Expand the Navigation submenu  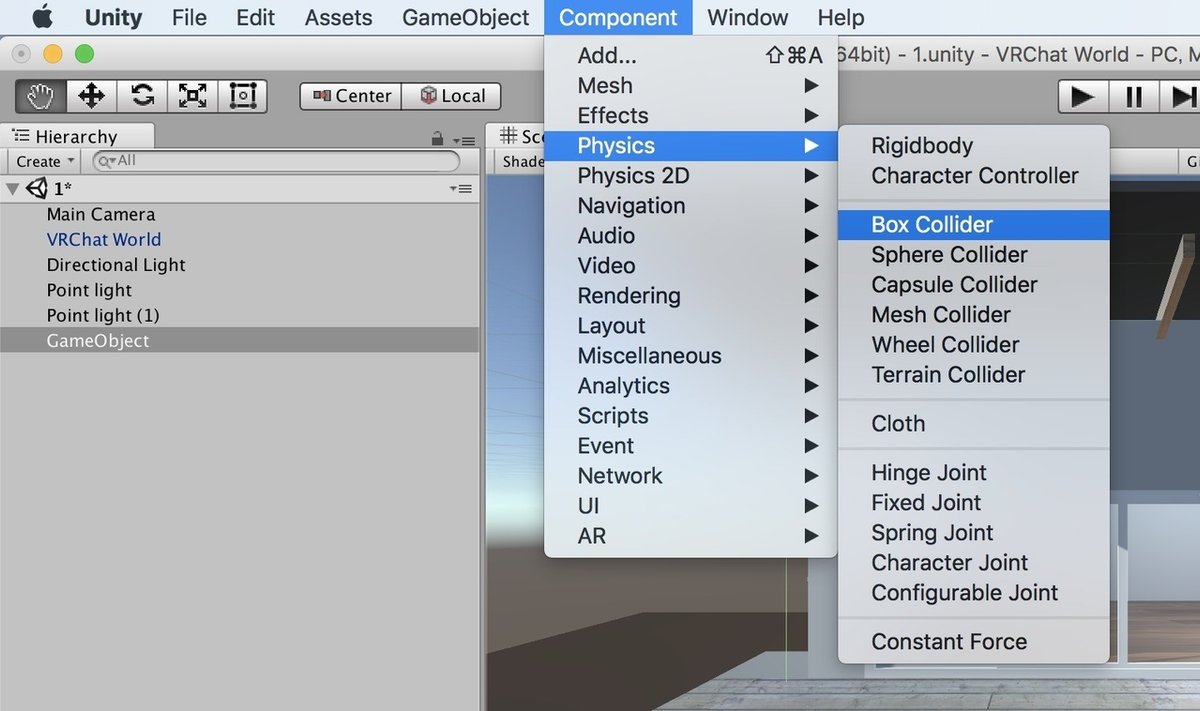pos(690,206)
